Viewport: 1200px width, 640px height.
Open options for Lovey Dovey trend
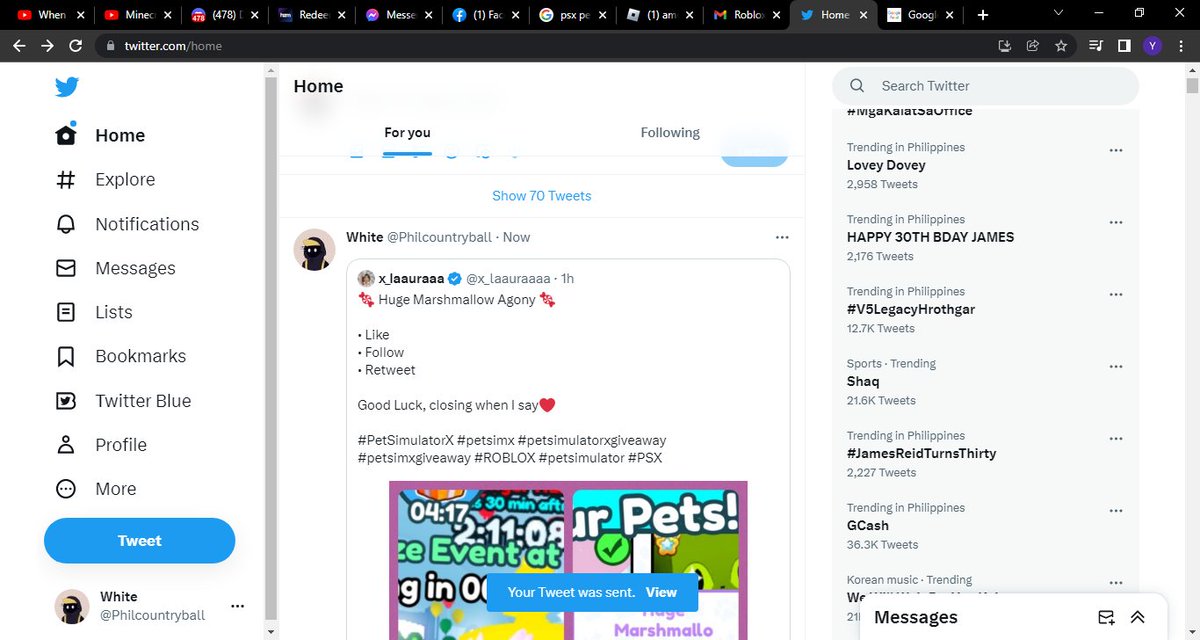[1116, 150]
